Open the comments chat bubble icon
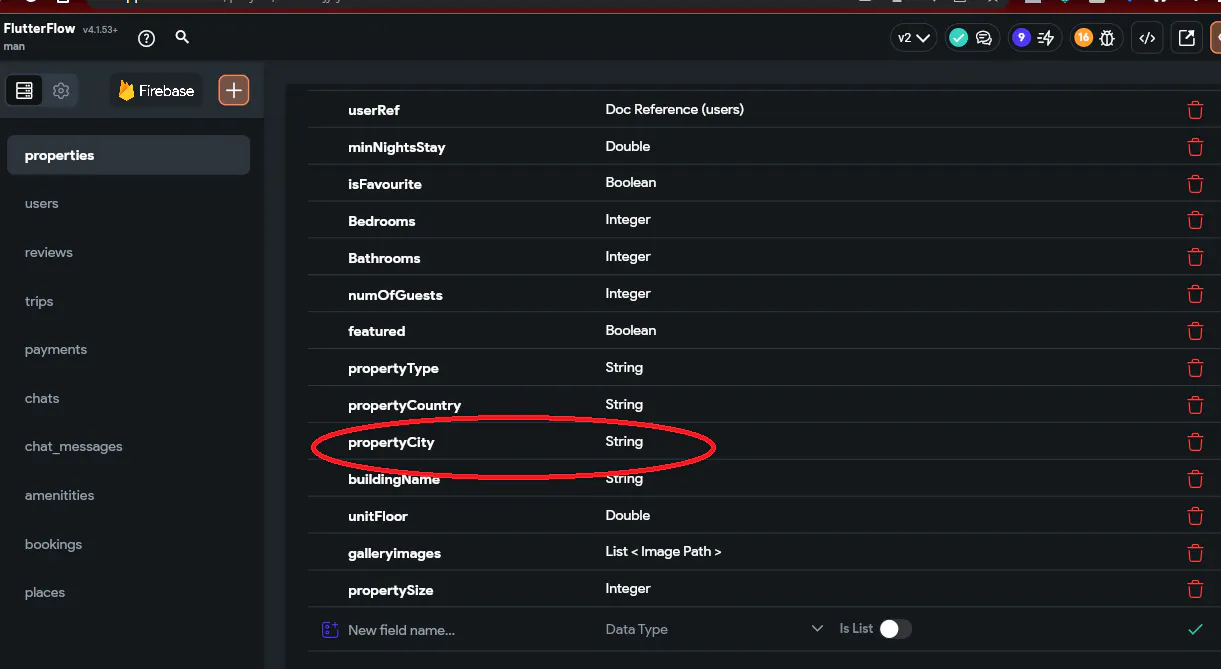Image resolution: width=1221 pixels, height=669 pixels. (x=984, y=38)
